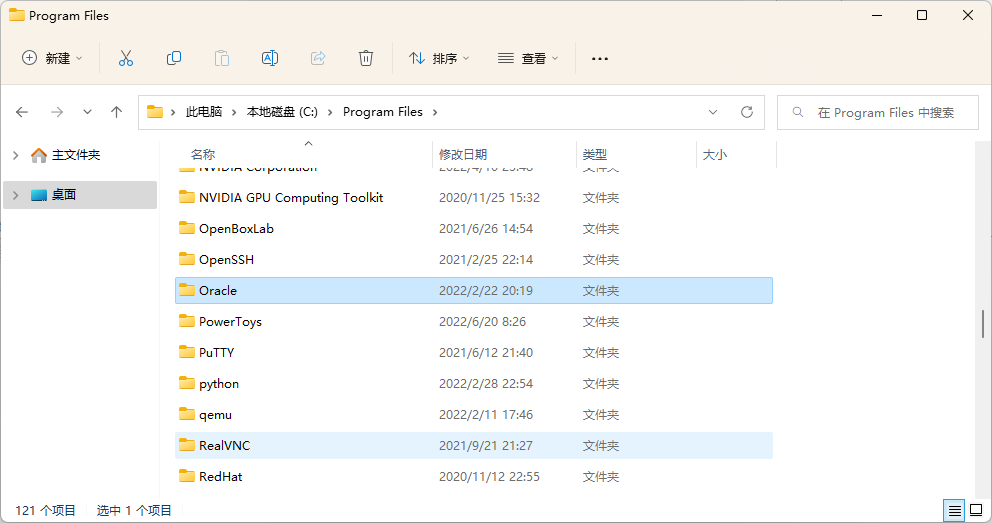Click the Home folder icon in sidebar

[x=39, y=155]
